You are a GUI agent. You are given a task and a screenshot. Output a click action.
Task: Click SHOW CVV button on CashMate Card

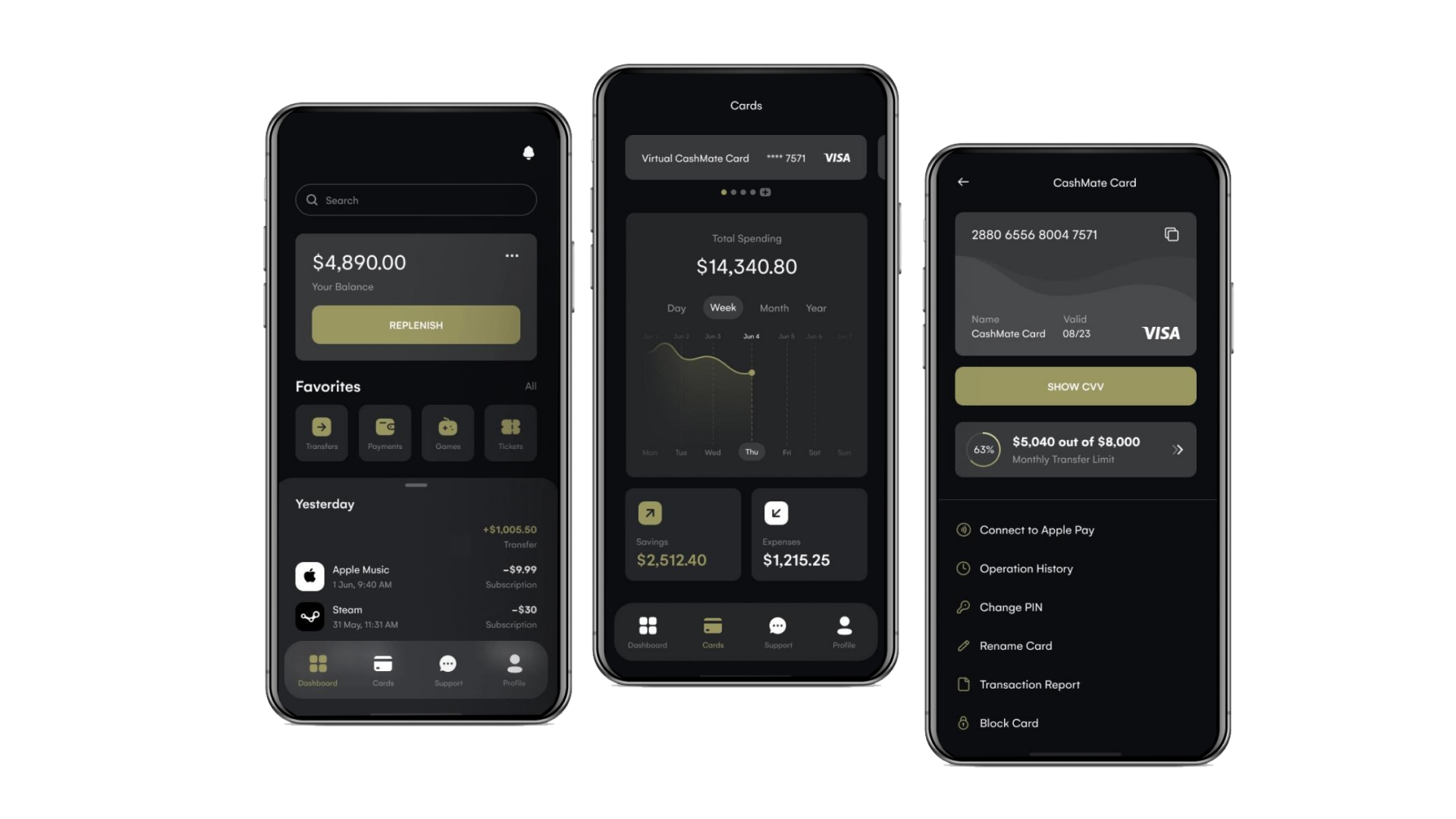(x=1075, y=386)
